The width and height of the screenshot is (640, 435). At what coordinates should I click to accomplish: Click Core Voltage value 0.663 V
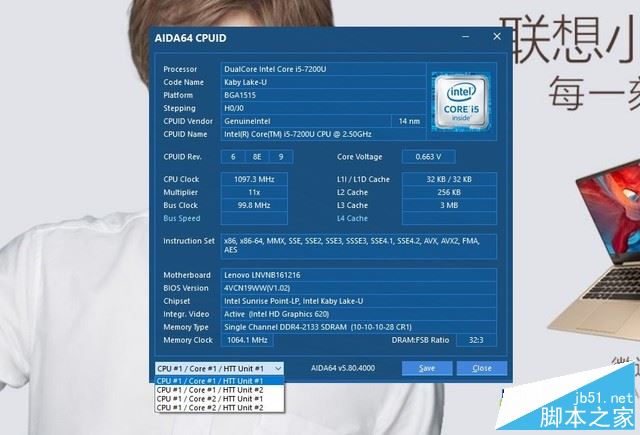point(429,157)
